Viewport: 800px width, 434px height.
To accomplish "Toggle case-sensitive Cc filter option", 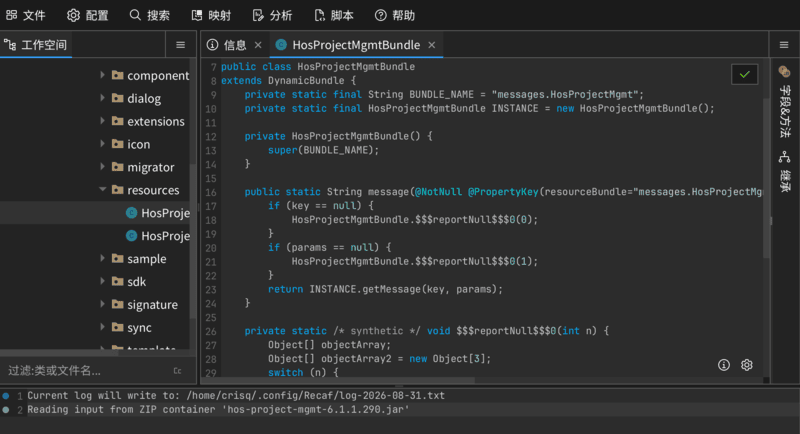I will pyautogui.click(x=178, y=371).
